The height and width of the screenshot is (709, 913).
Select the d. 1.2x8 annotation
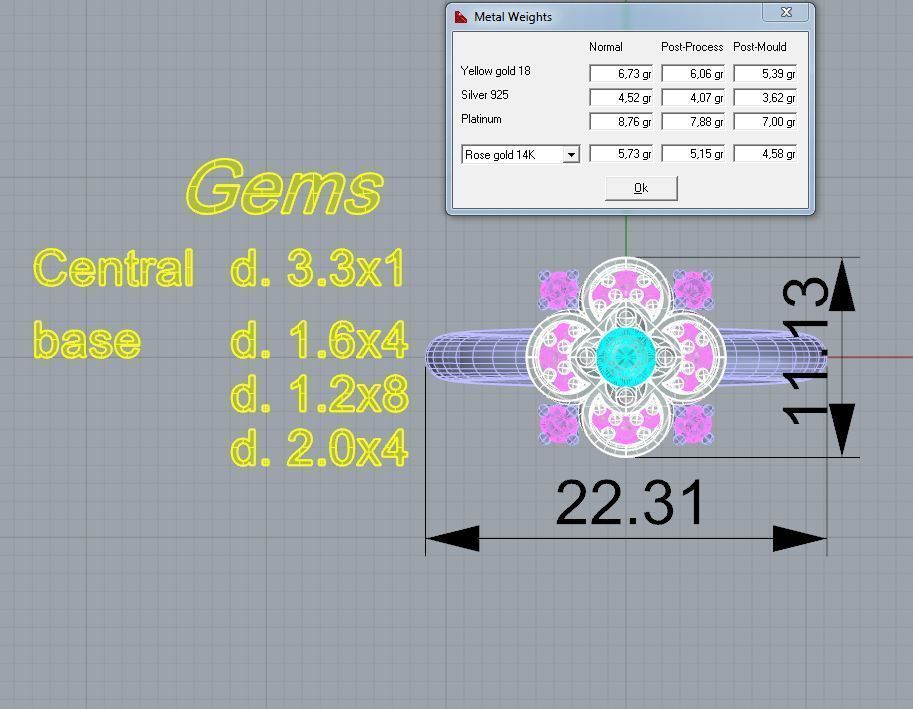[x=320, y=394]
